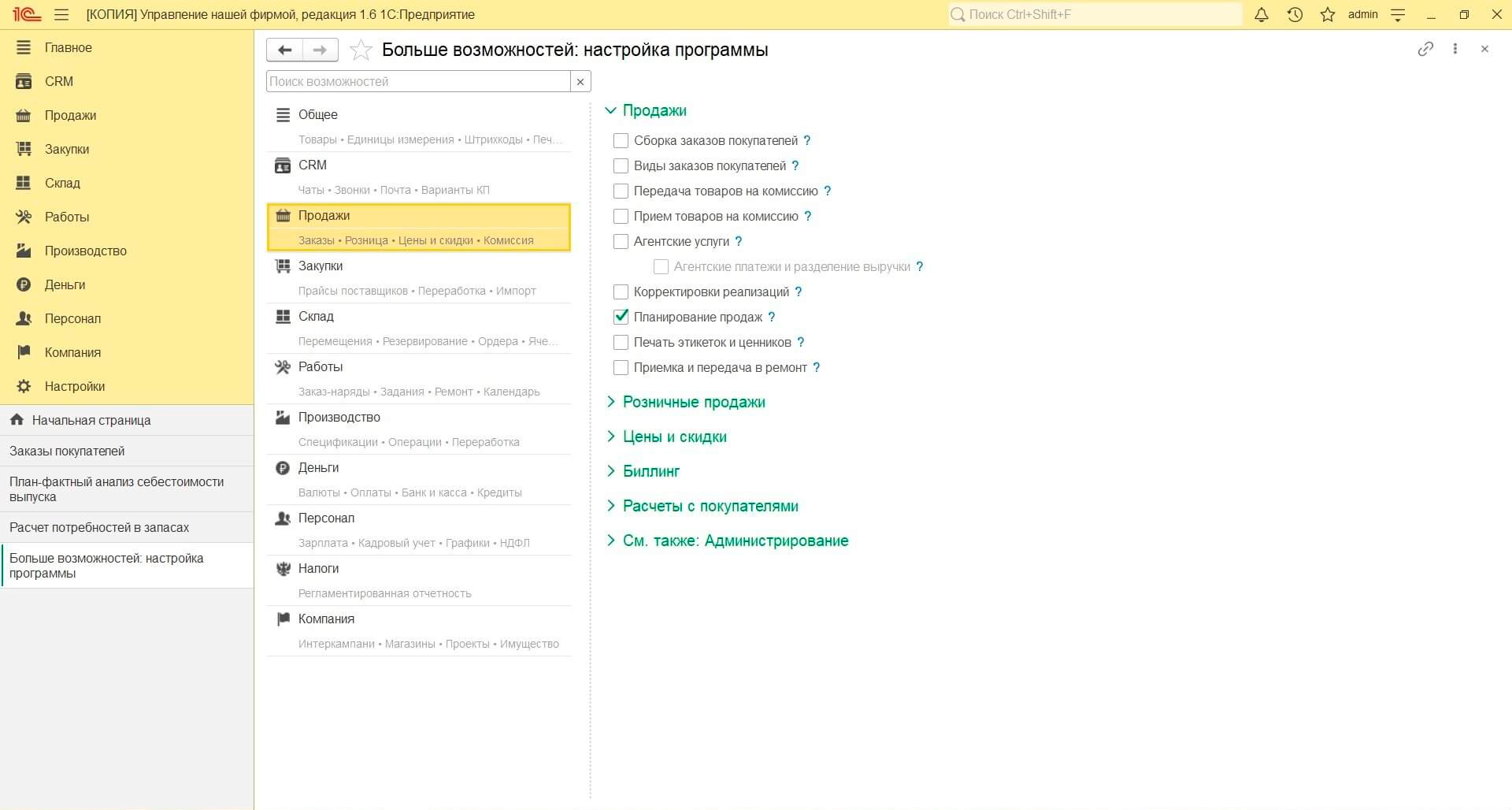Image resolution: width=1512 pixels, height=810 pixels.
Task: Enable Приемка и передача в ремонт
Action: pyautogui.click(x=621, y=367)
